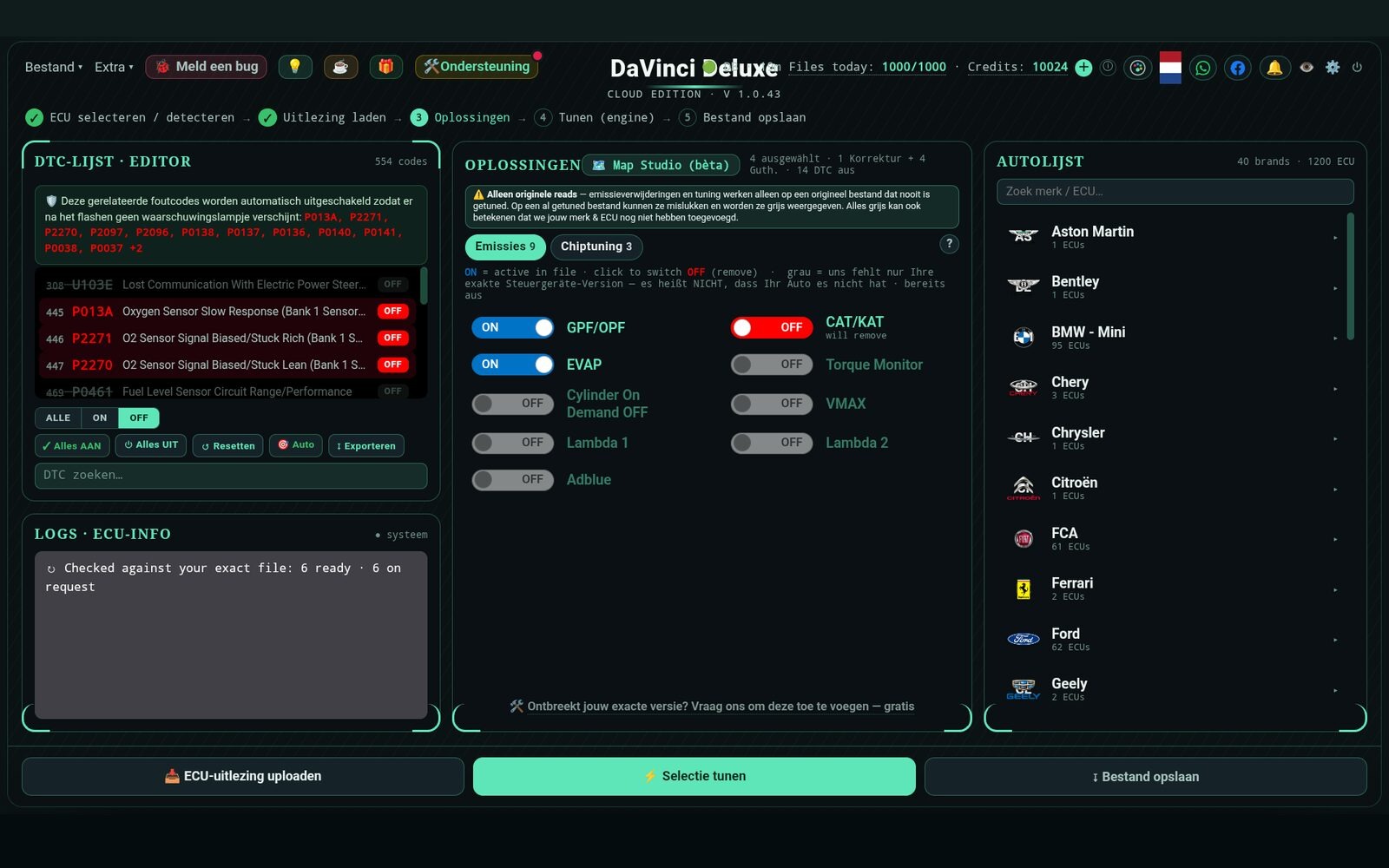Toggle the VMAX switch
This screenshot has width=1389, height=868.
[772, 404]
